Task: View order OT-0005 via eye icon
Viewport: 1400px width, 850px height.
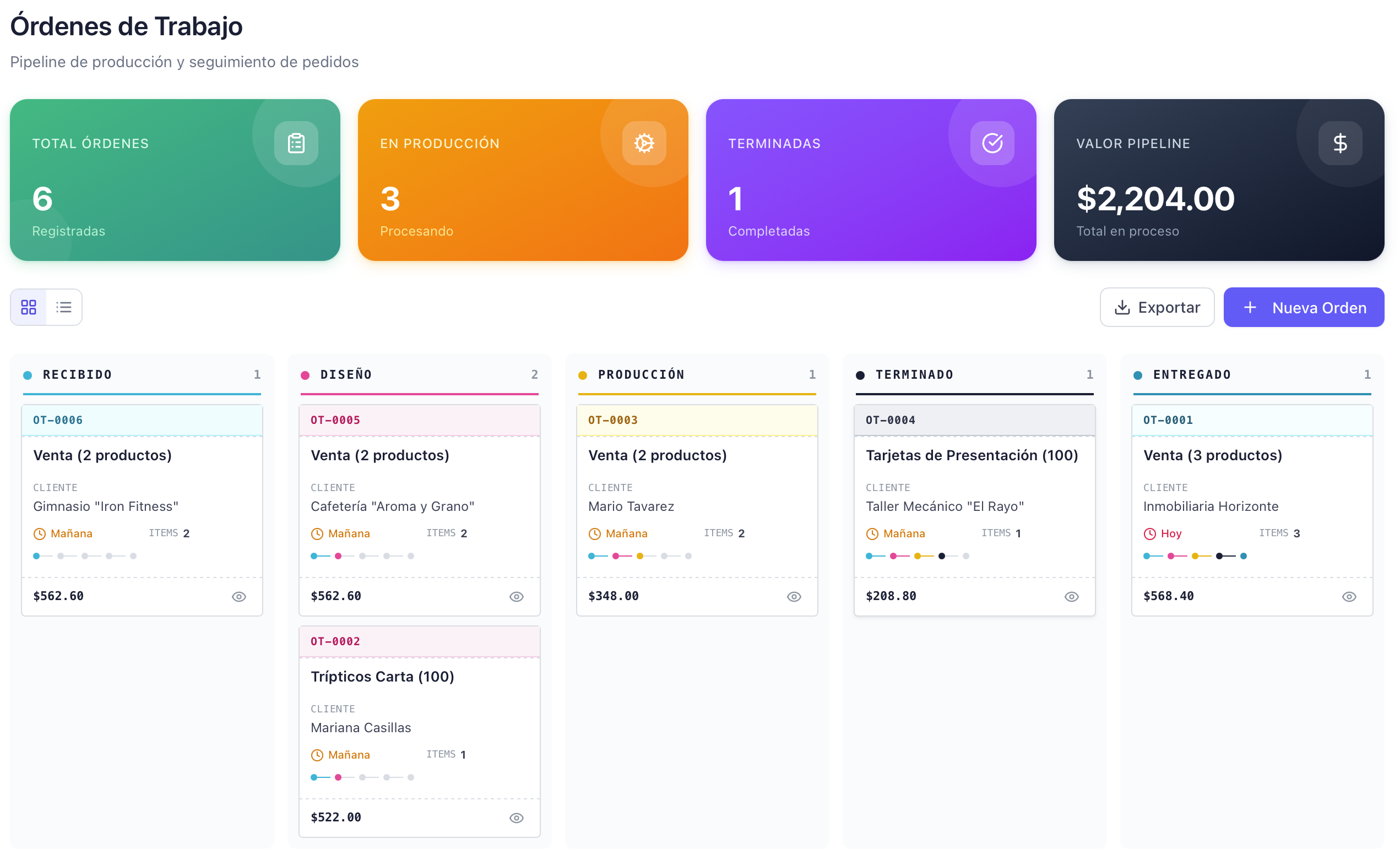Action: pyautogui.click(x=516, y=596)
